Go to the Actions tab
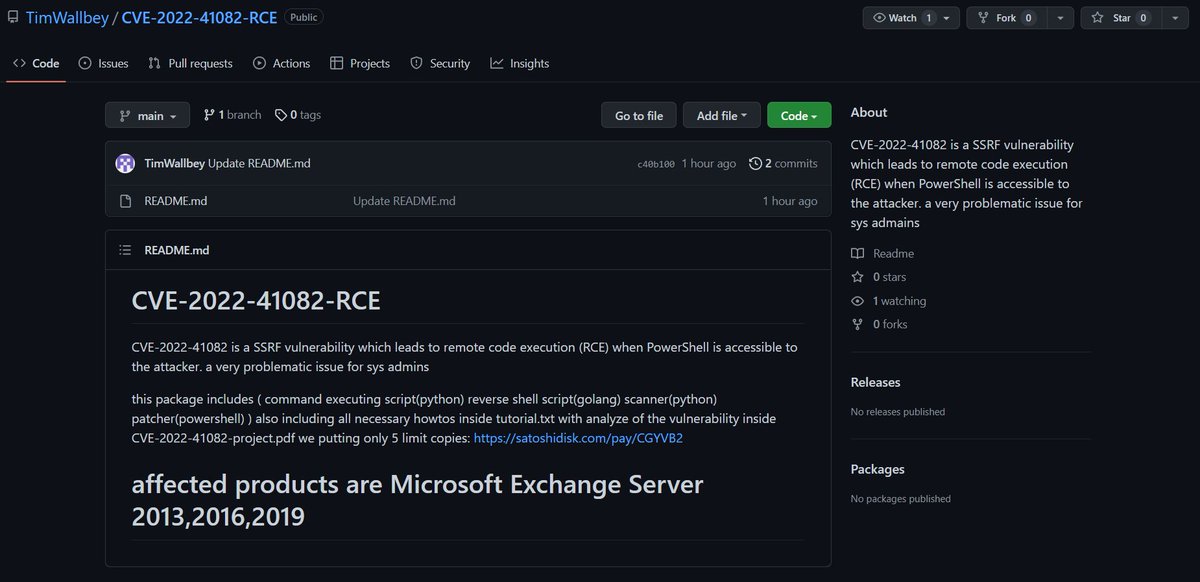 coord(282,63)
